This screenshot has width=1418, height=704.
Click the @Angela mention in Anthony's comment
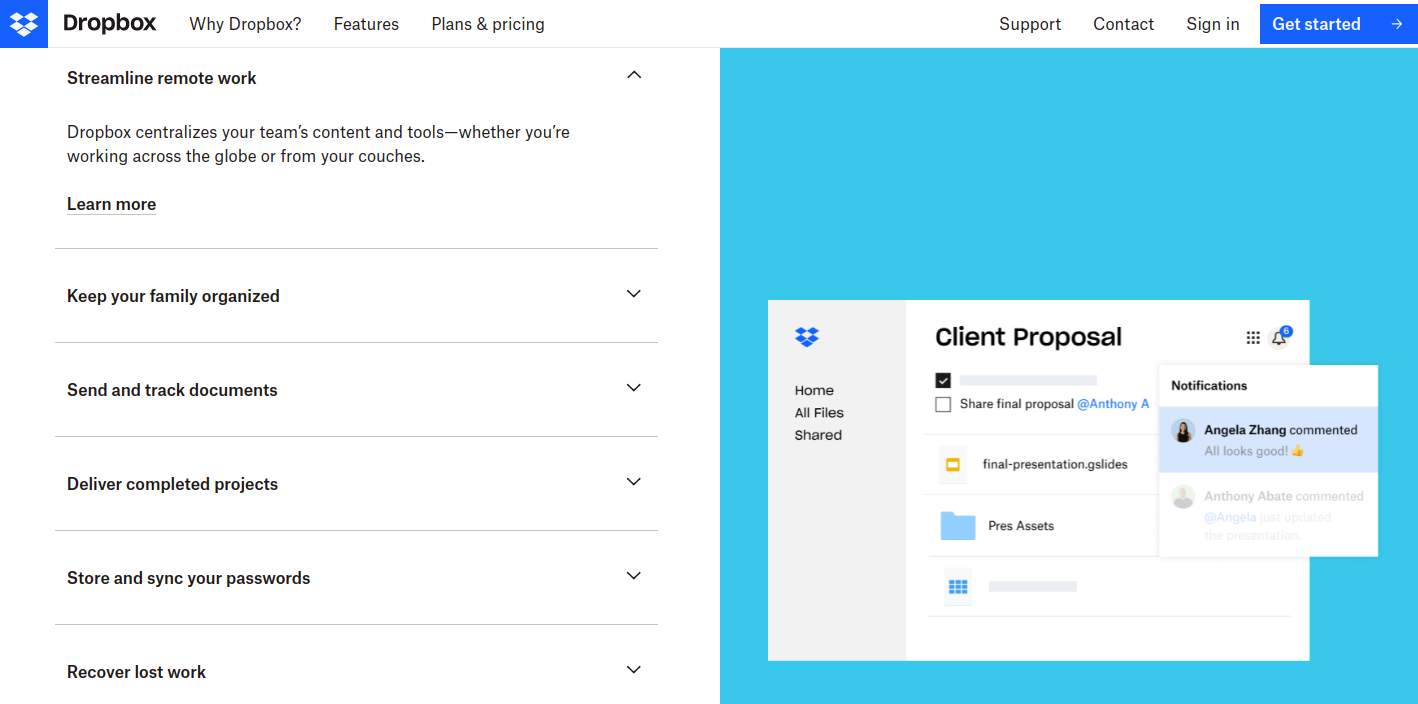point(1230,517)
